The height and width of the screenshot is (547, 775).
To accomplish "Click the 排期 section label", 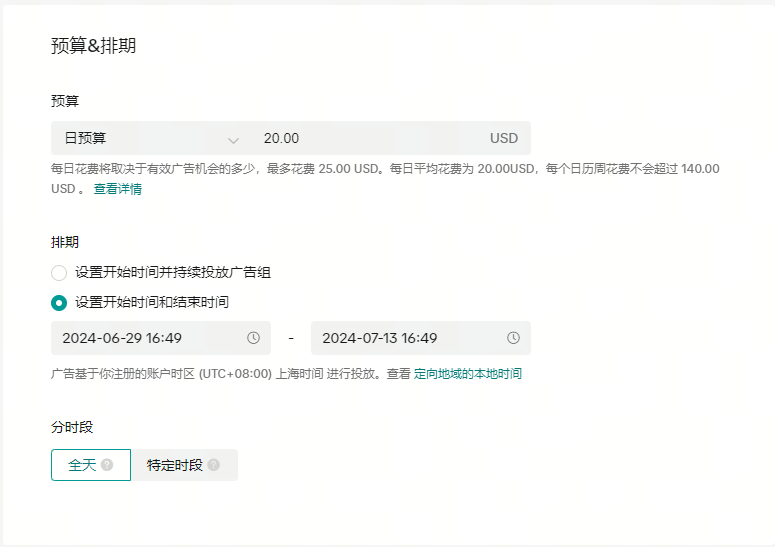I will click(x=65, y=242).
